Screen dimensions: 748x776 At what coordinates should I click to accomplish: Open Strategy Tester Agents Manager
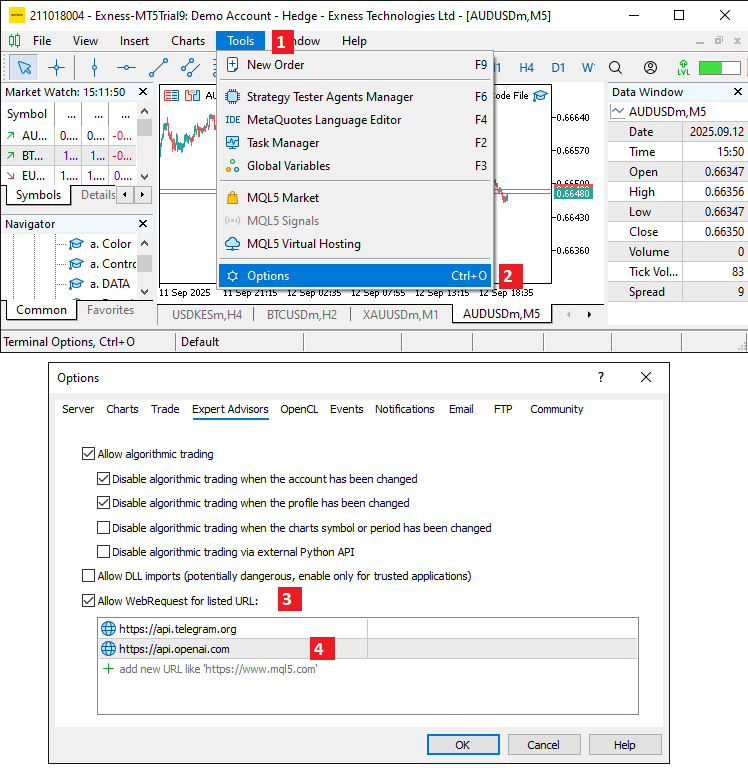(355, 97)
